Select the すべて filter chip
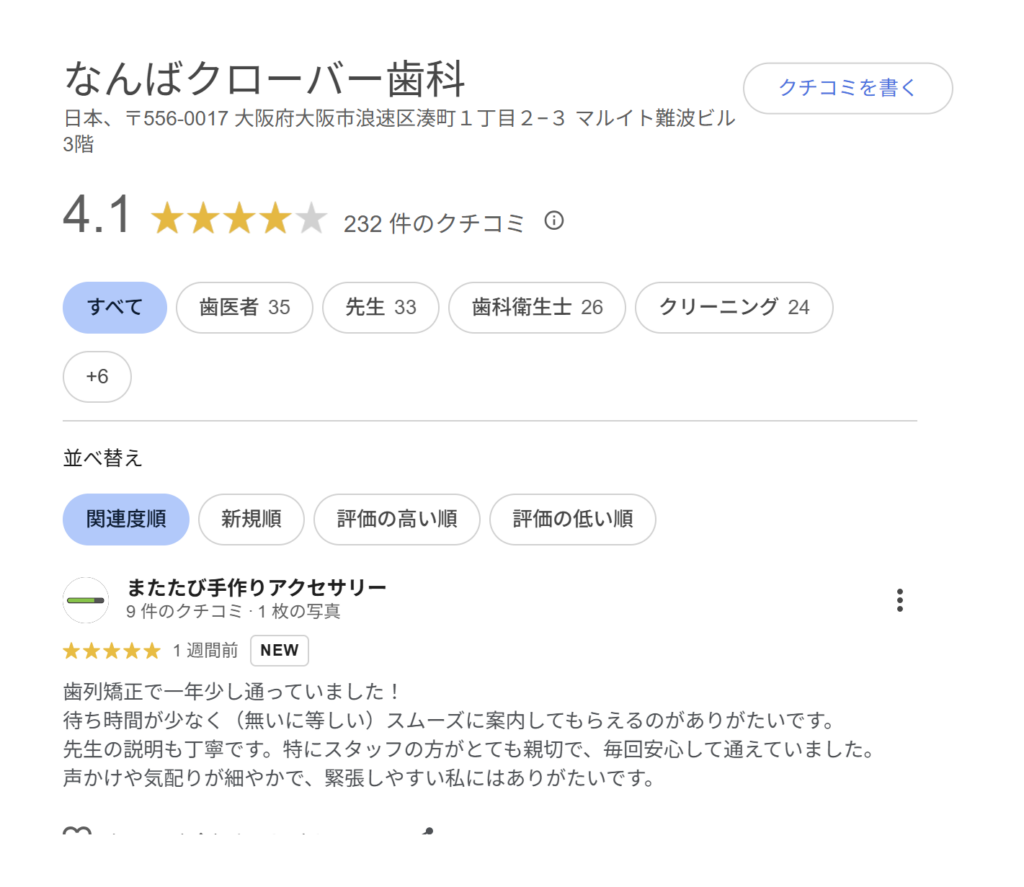This screenshot has height=887, width=1024. pyautogui.click(x=115, y=307)
